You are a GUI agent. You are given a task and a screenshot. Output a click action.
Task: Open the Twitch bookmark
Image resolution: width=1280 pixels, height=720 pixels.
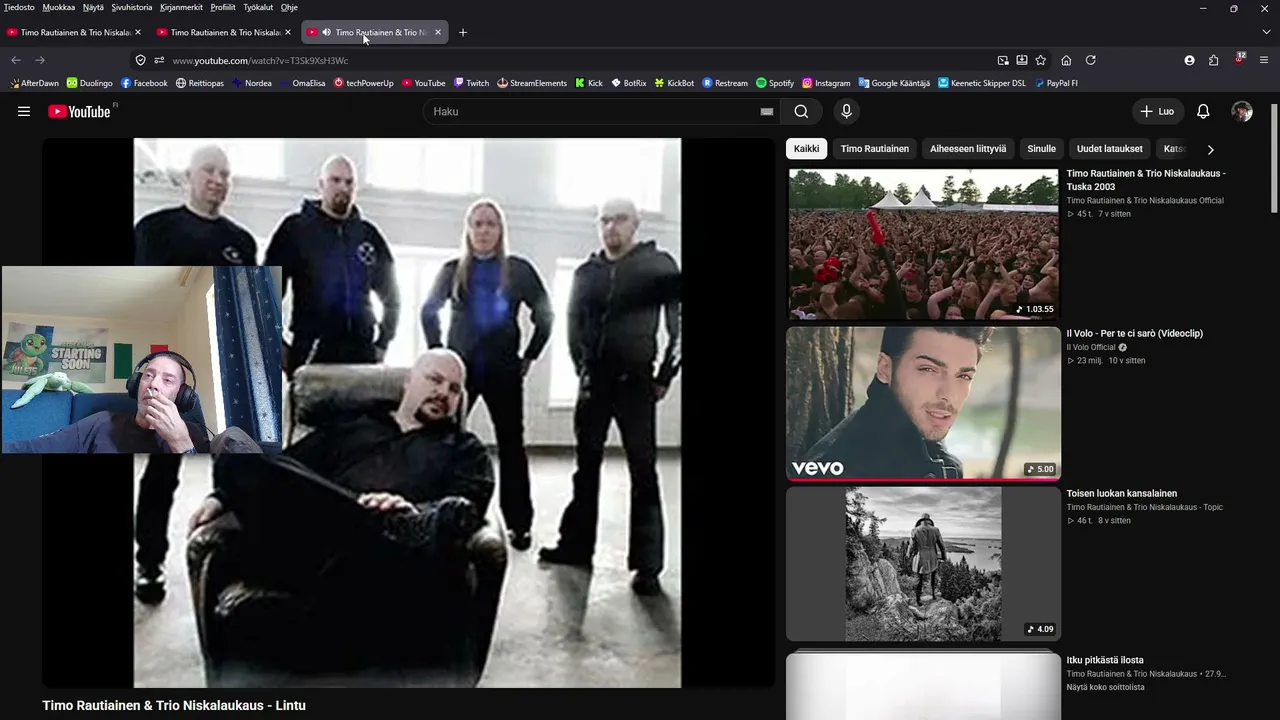coord(471,83)
